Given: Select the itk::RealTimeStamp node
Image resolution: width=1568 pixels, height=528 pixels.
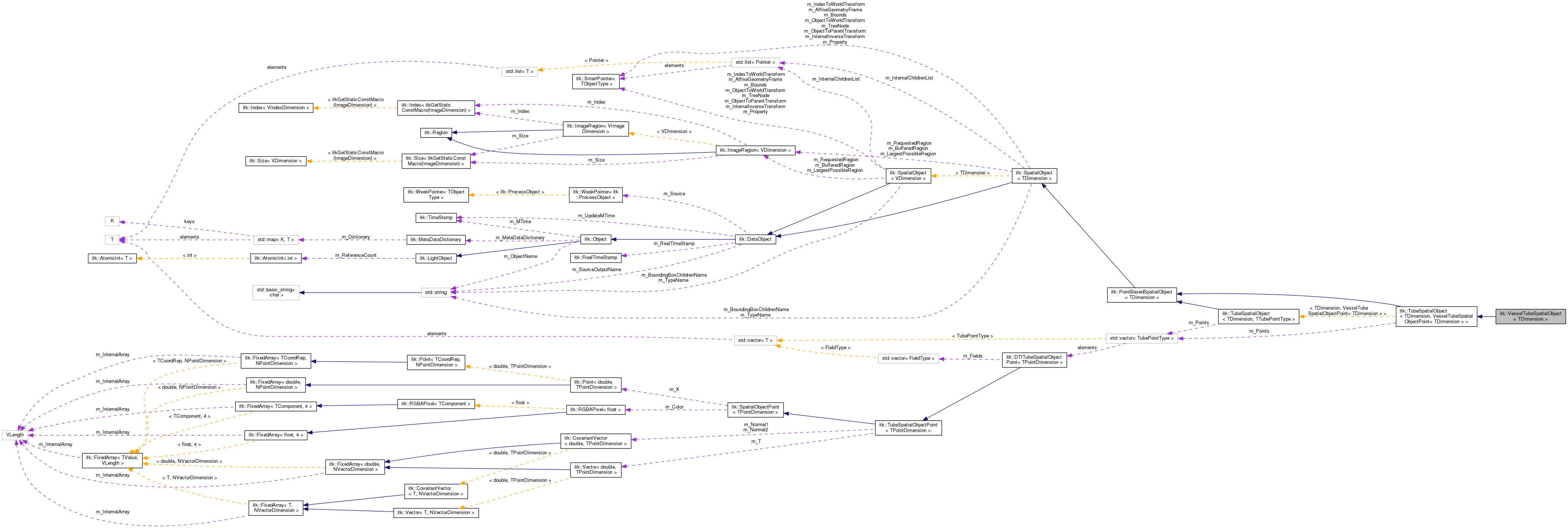Looking at the screenshot, I should pyautogui.click(x=595, y=258).
